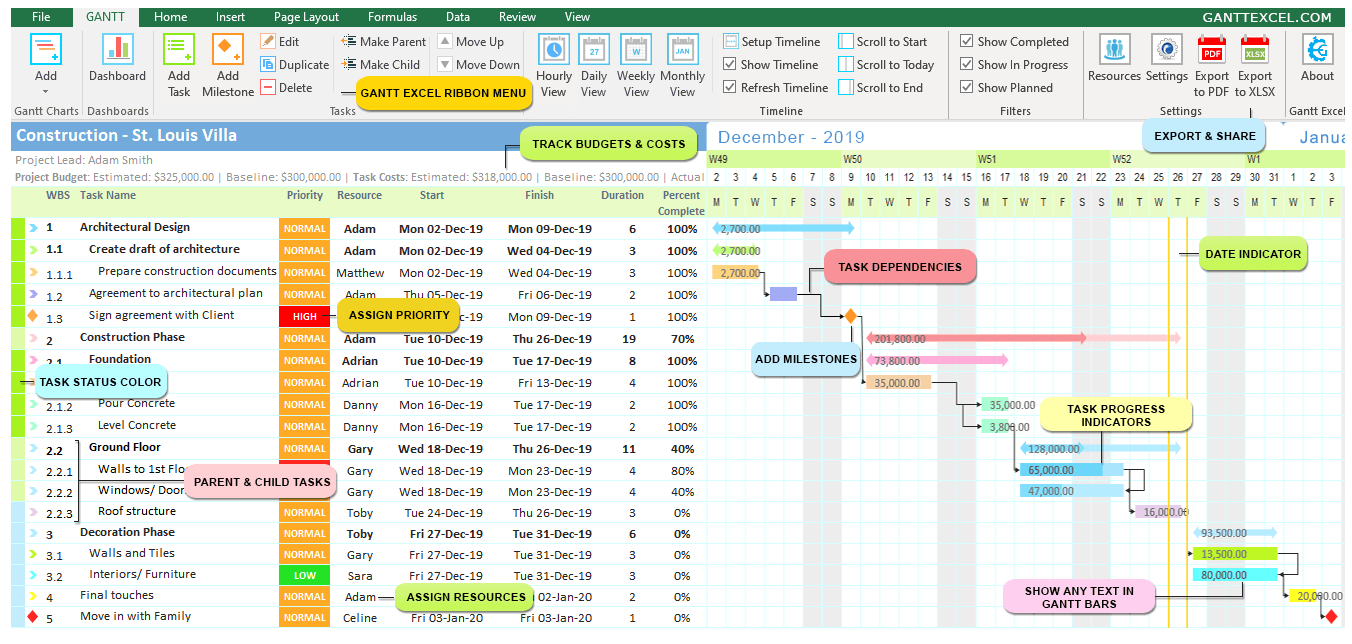This screenshot has height=644, width=1352.
Task: Open the About icon
Action: 1318,50
